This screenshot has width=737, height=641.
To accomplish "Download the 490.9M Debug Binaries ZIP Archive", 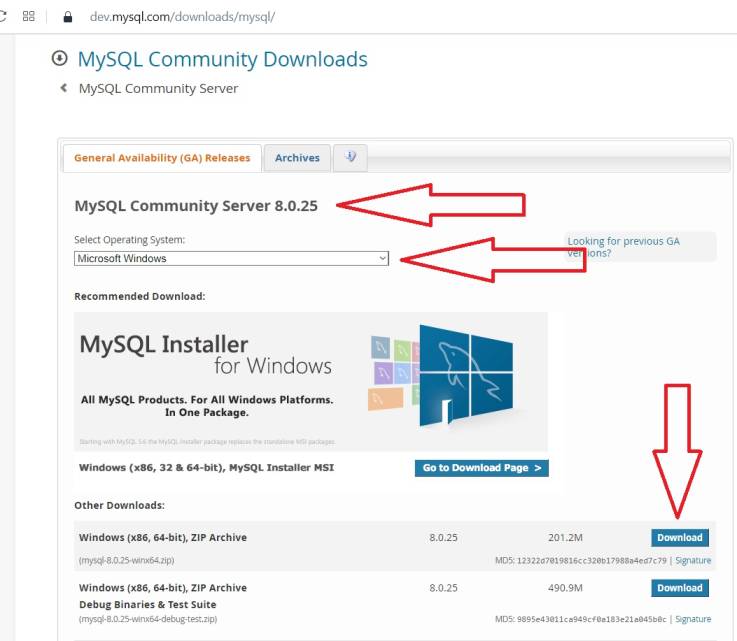I will click(680, 588).
